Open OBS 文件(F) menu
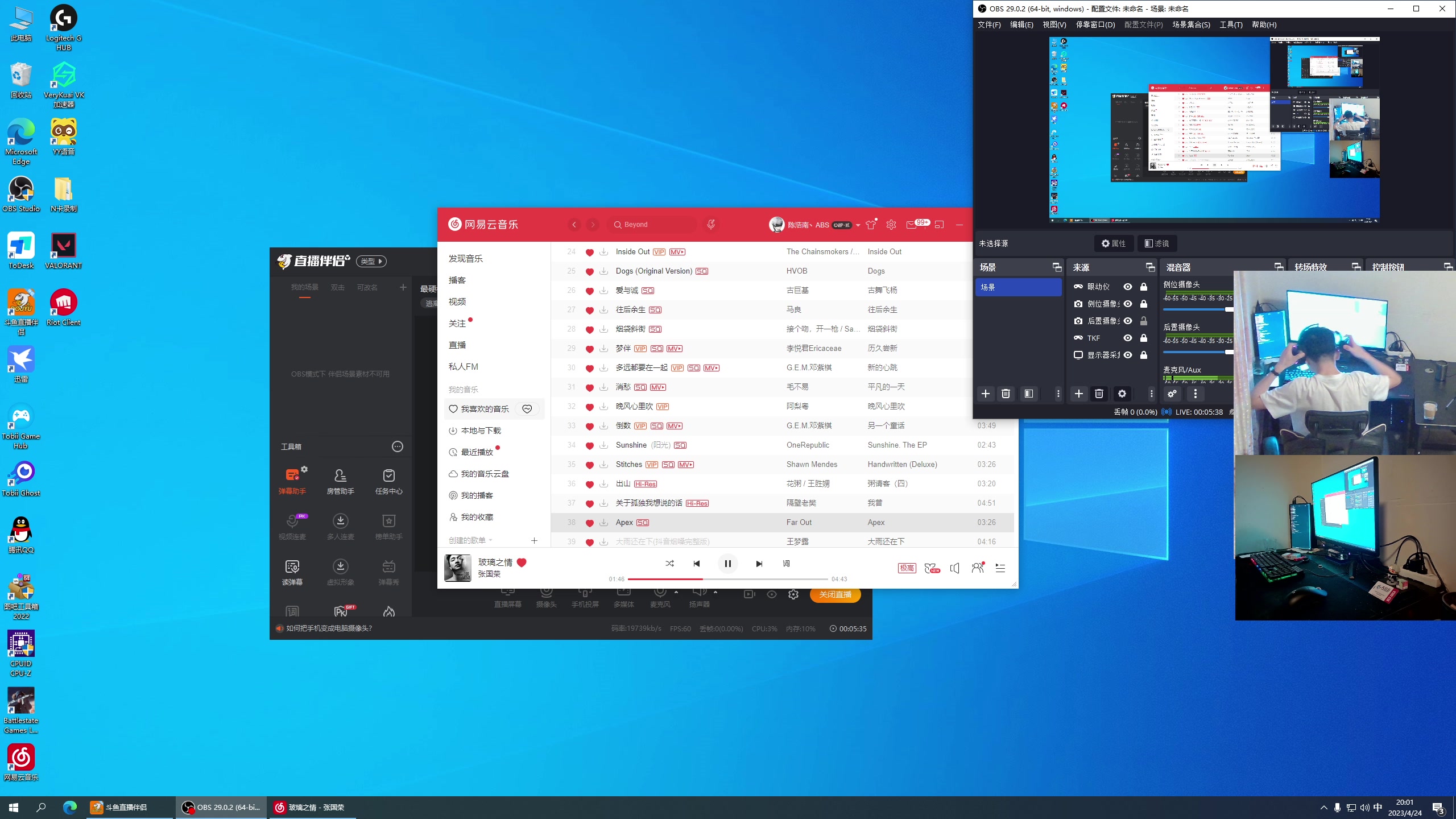The width and height of the screenshot is (1456, 819). point(989,24)
